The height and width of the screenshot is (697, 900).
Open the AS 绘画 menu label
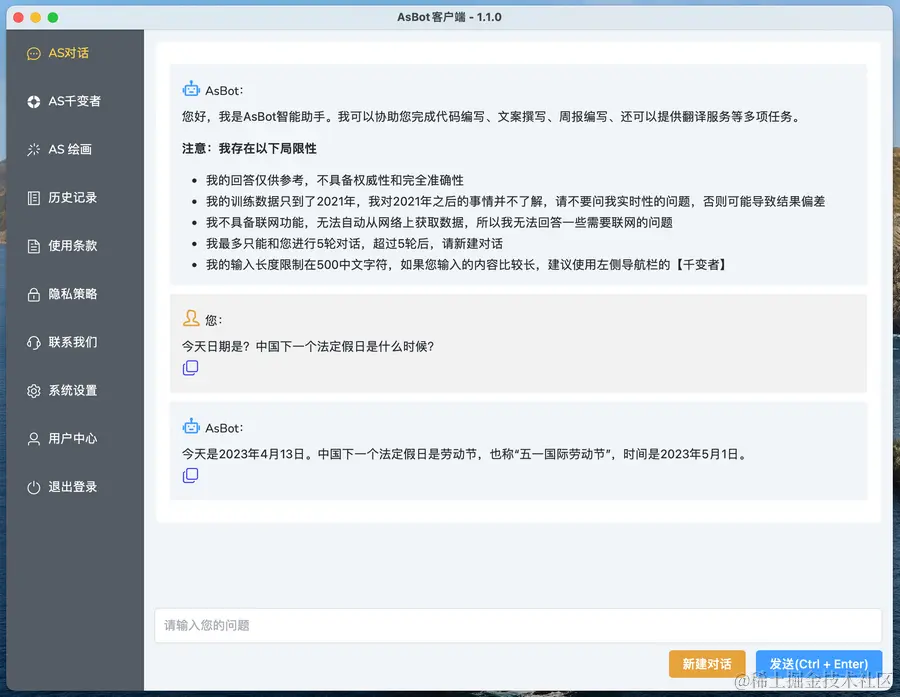(x=70, y=150)
